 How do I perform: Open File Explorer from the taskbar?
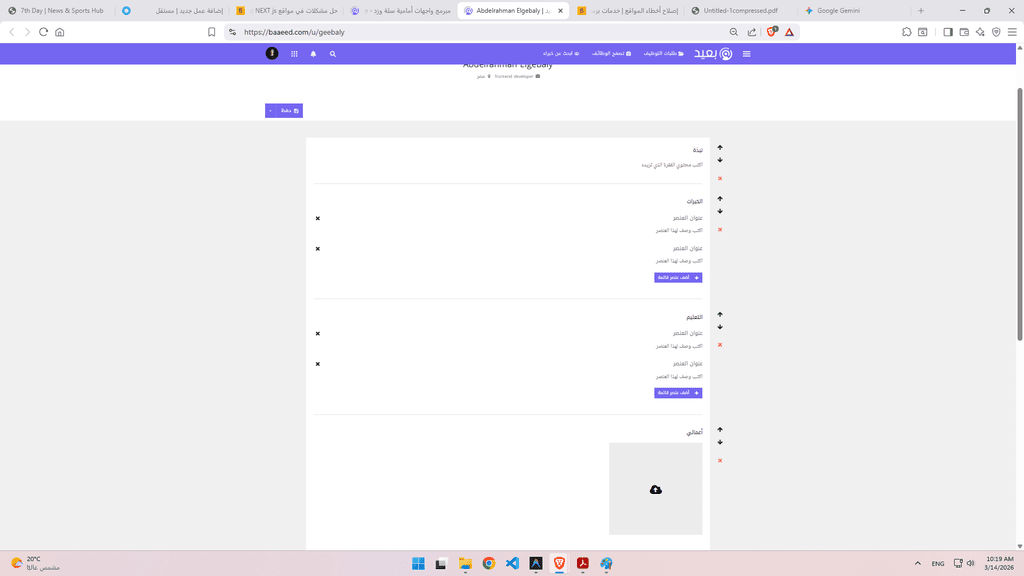465,564
